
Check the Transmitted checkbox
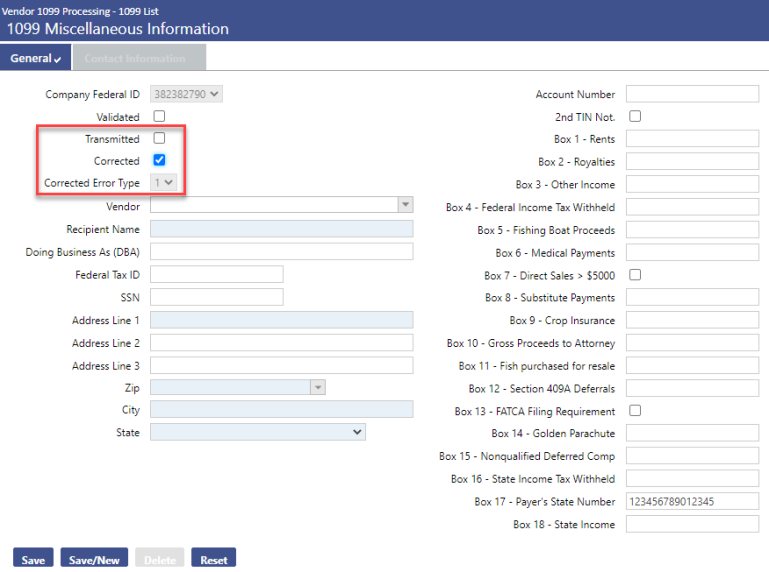click(x=159, y=139)
